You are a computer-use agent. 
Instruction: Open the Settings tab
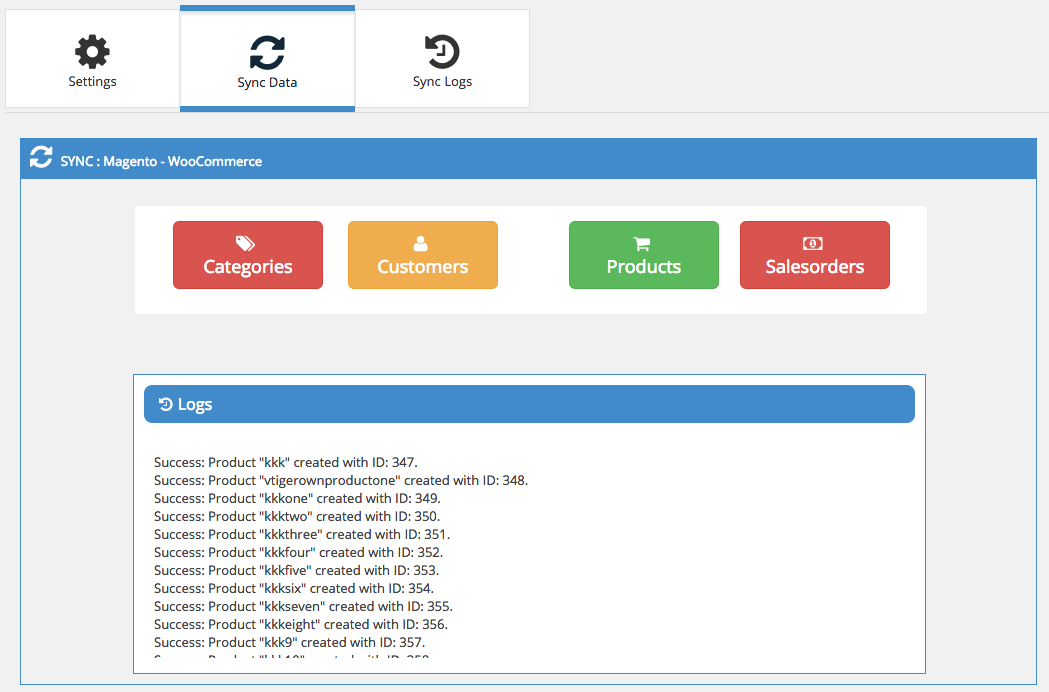tap(92, 58)
